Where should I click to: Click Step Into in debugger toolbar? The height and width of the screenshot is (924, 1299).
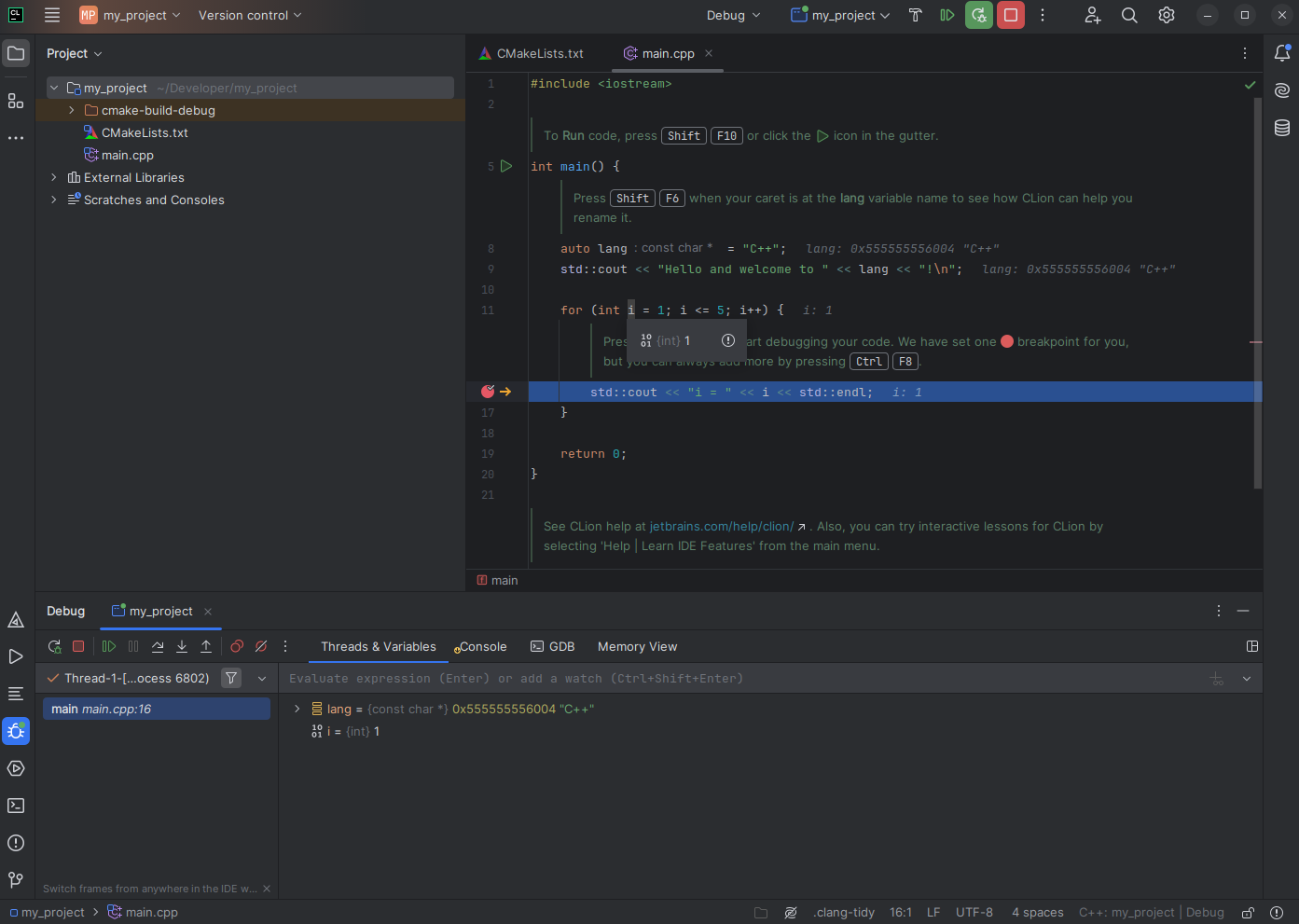182,646
